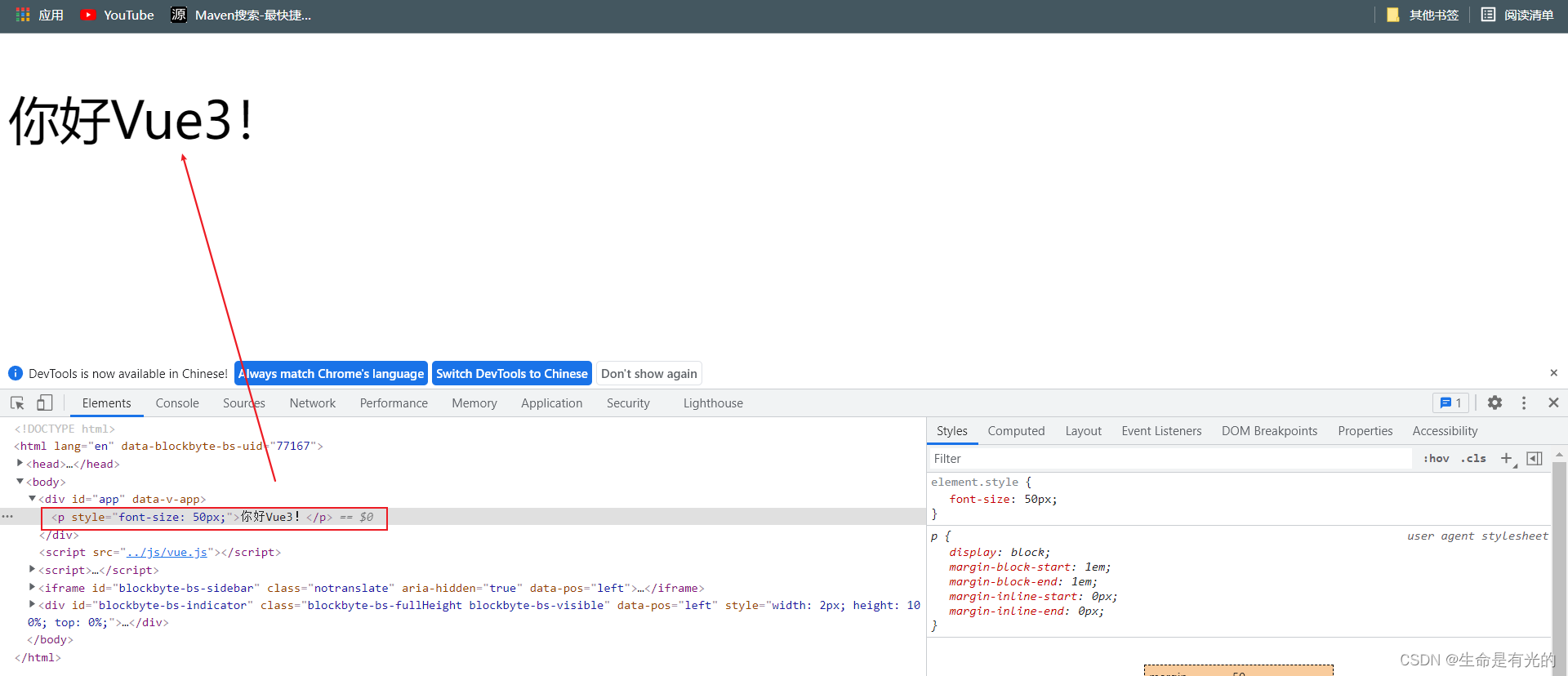Collapse the div id="app" node
This screenshot has width=1568, height=676.
tap(32, 498)
